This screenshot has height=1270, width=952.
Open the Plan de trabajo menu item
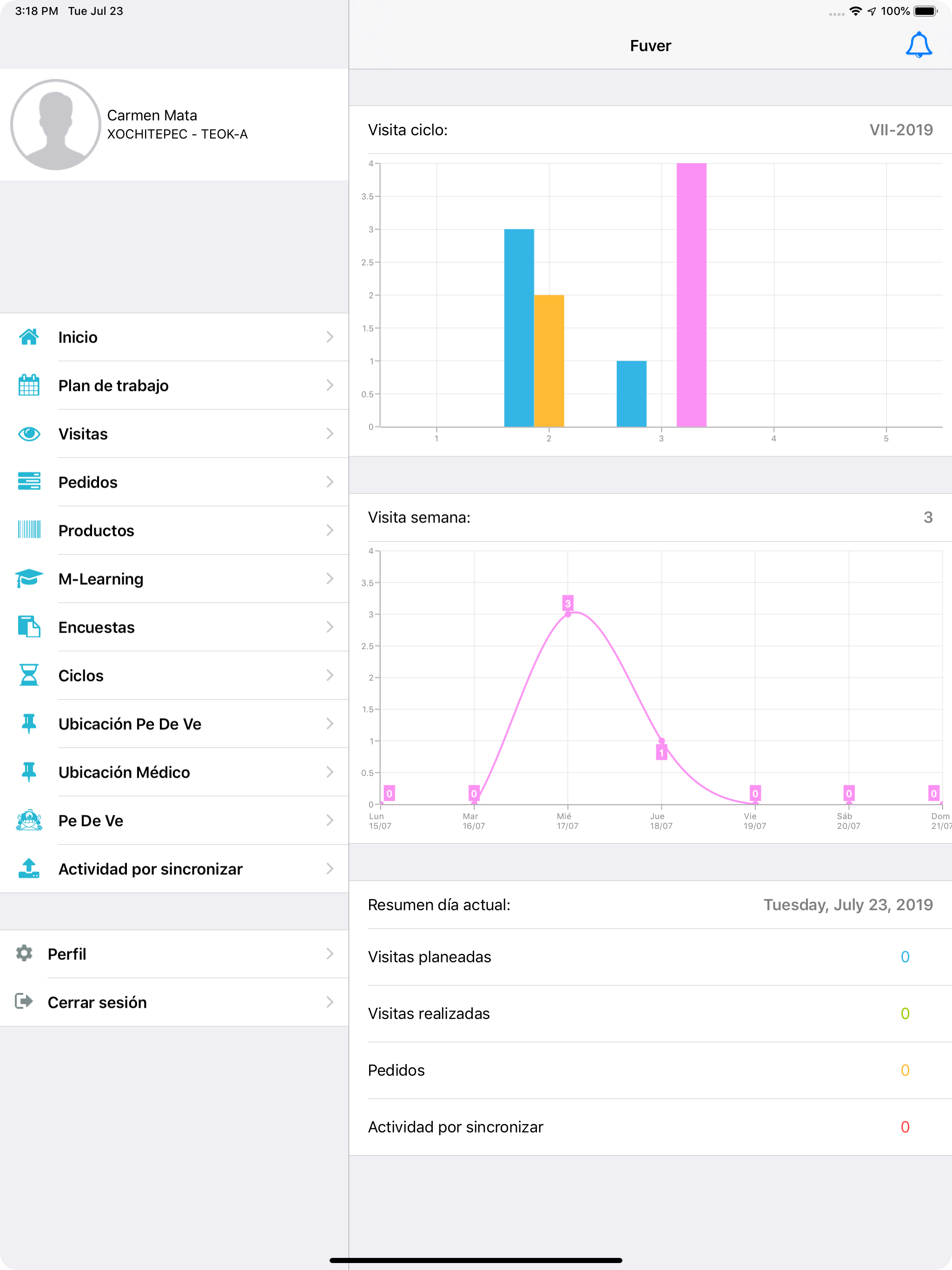tap(175, 385)
